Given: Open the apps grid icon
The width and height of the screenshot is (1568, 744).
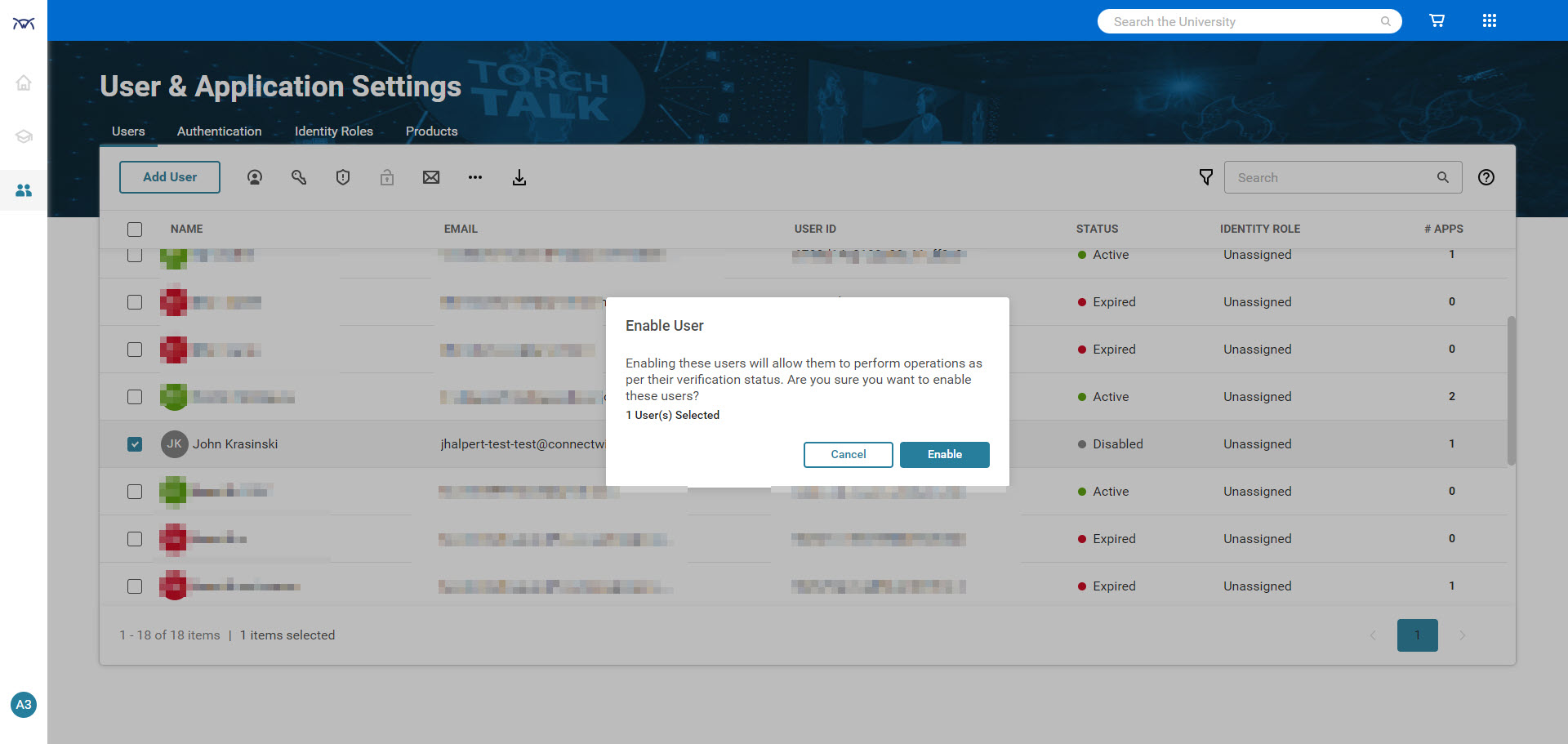Looking at the screenshot, I should pos(1489,21).
